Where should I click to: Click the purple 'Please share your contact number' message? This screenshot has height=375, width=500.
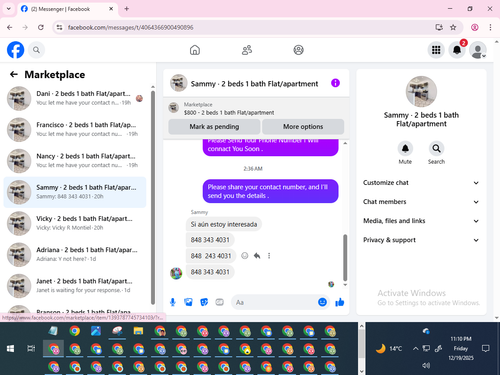click(270, 191)
